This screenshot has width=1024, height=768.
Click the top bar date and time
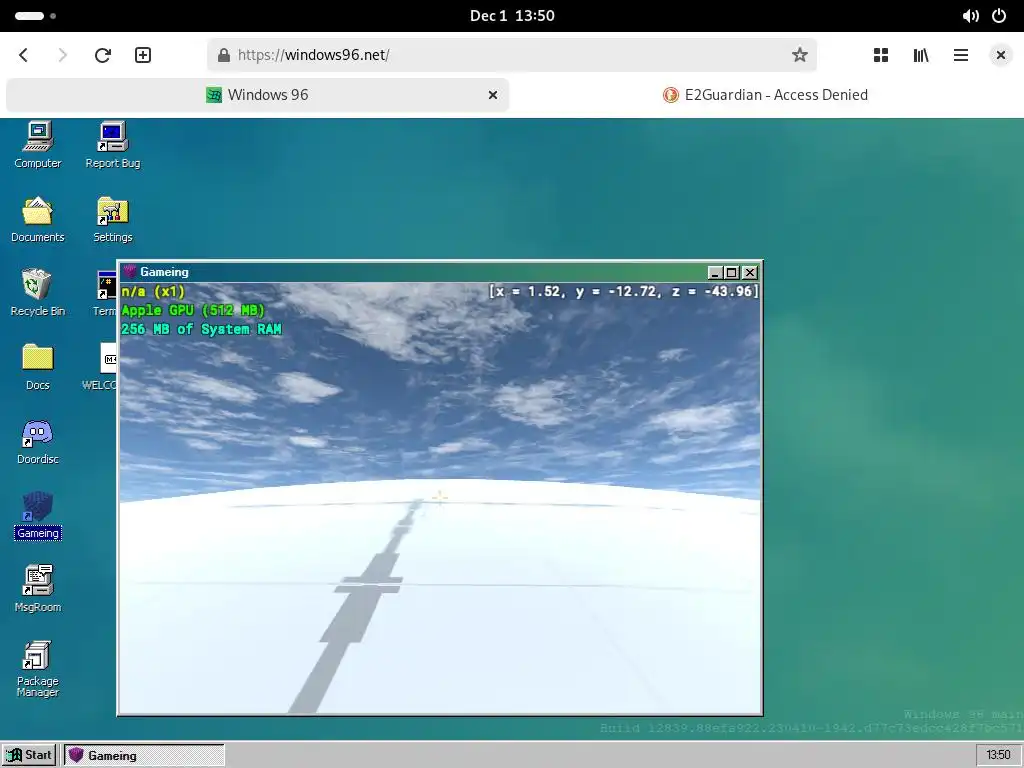(x=512, y=16)
